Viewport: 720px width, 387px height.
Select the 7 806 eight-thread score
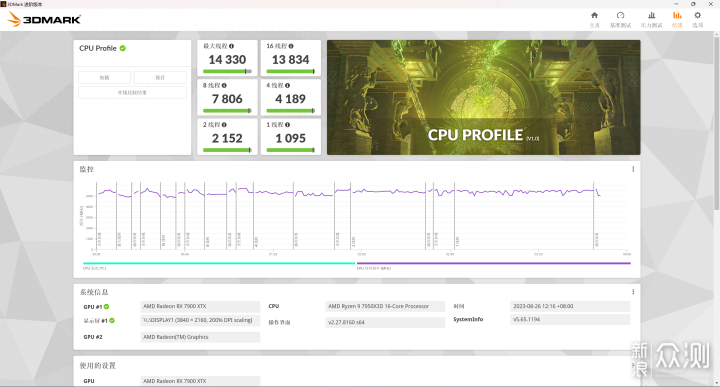227,99
